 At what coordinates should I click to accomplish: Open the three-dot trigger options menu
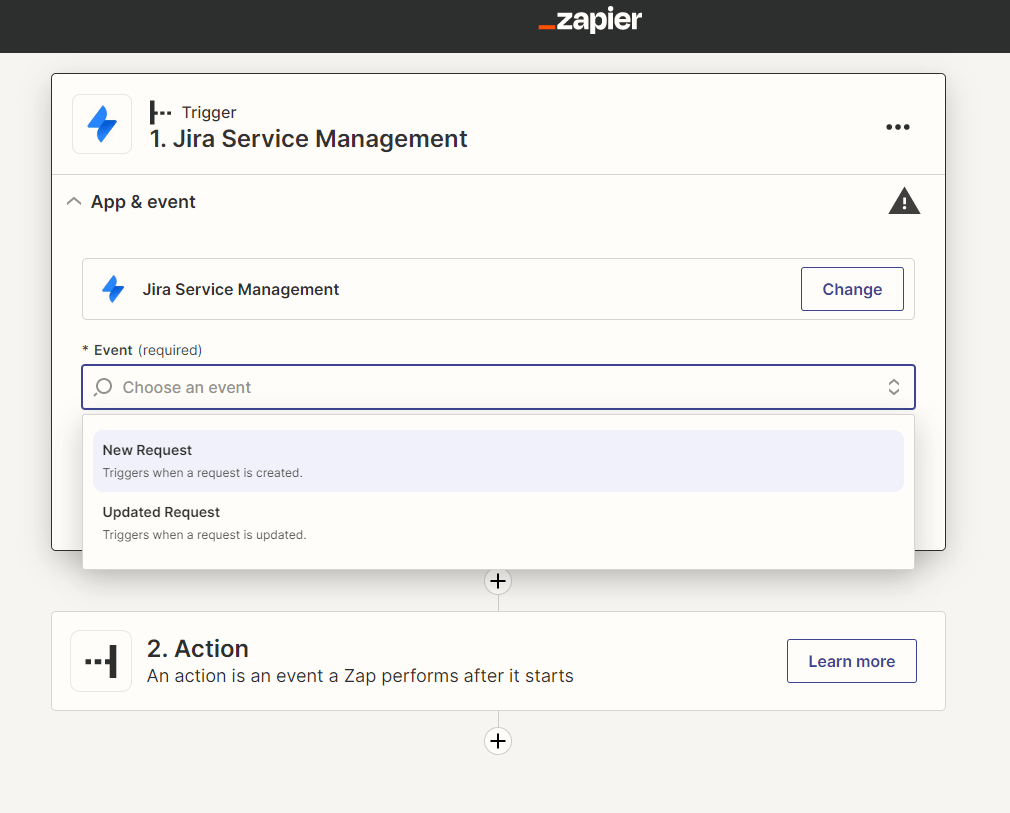pos(897,127)
